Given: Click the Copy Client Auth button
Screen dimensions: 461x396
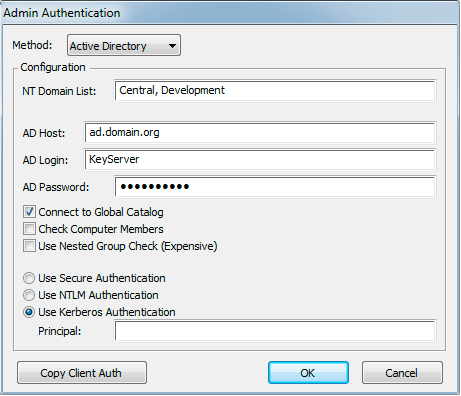Looking at the screenshot, I should tap(82, 373).
